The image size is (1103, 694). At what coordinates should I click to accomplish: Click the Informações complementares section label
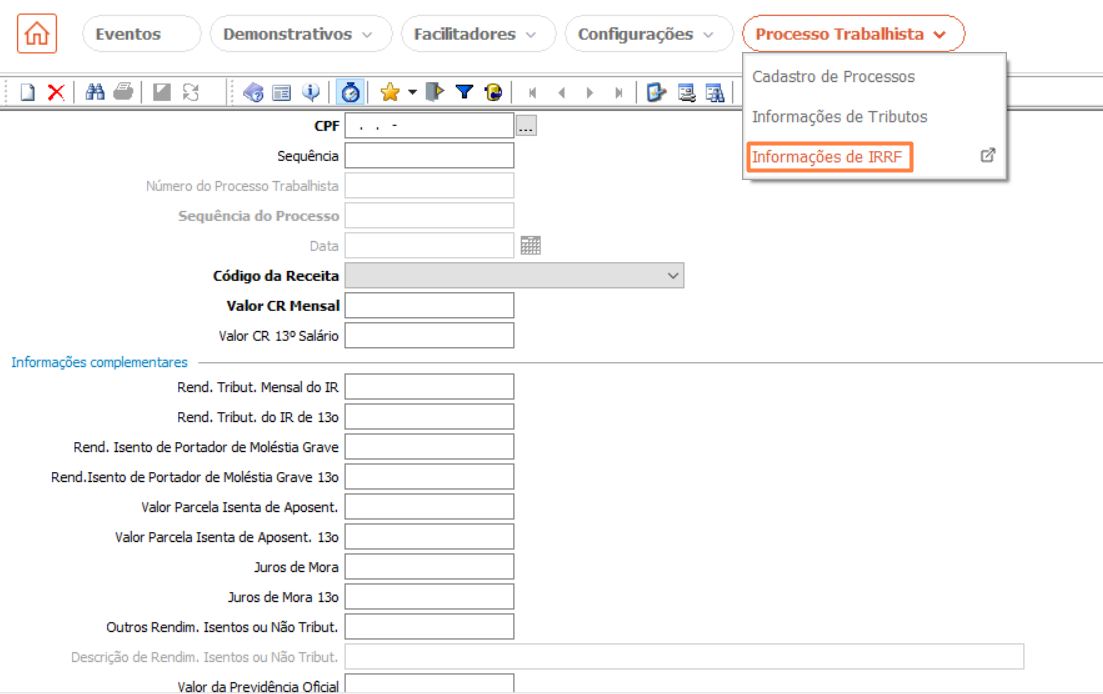(x=99, y=362)
